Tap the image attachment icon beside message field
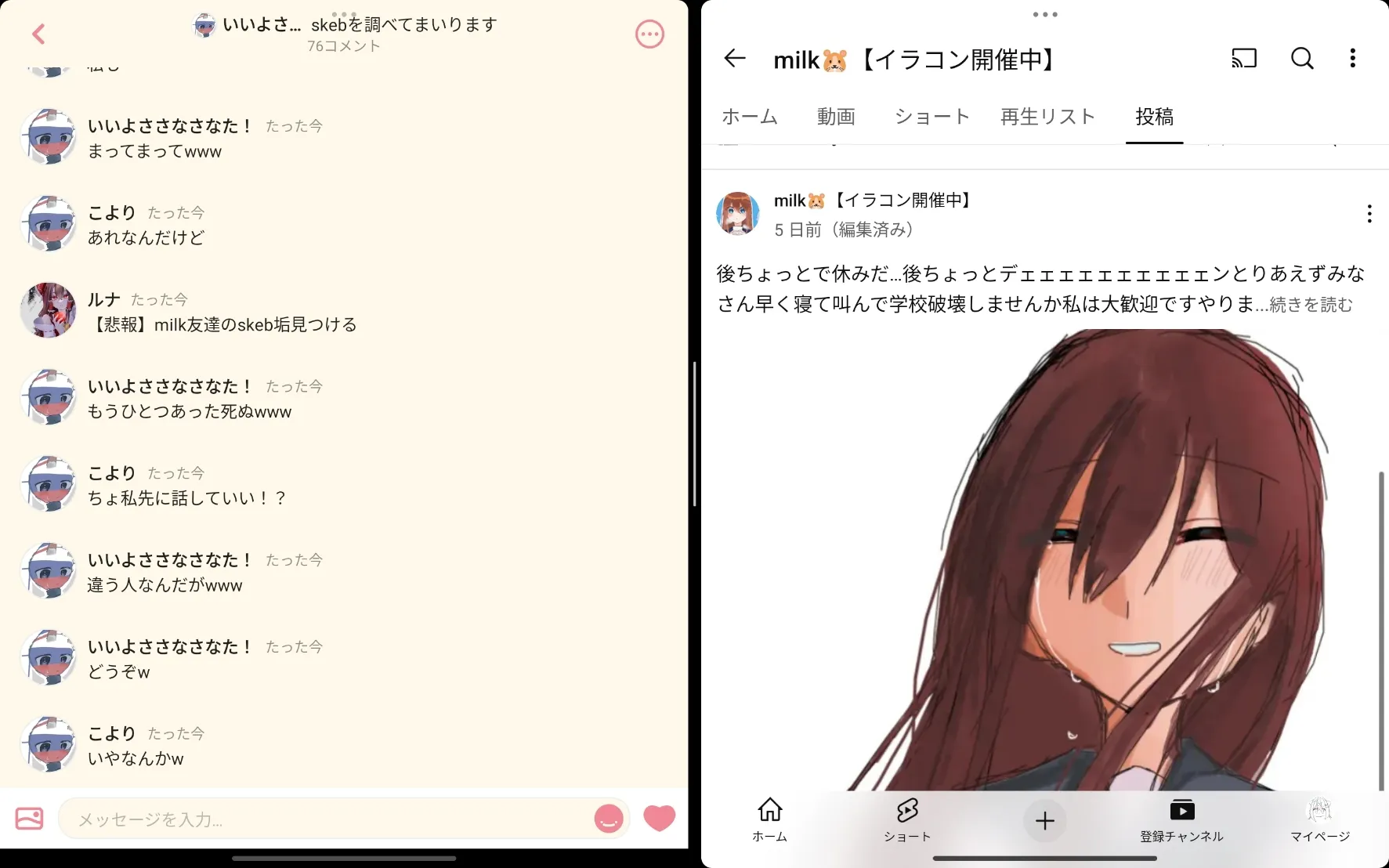 pyautogui.click(x=30, y=819)
